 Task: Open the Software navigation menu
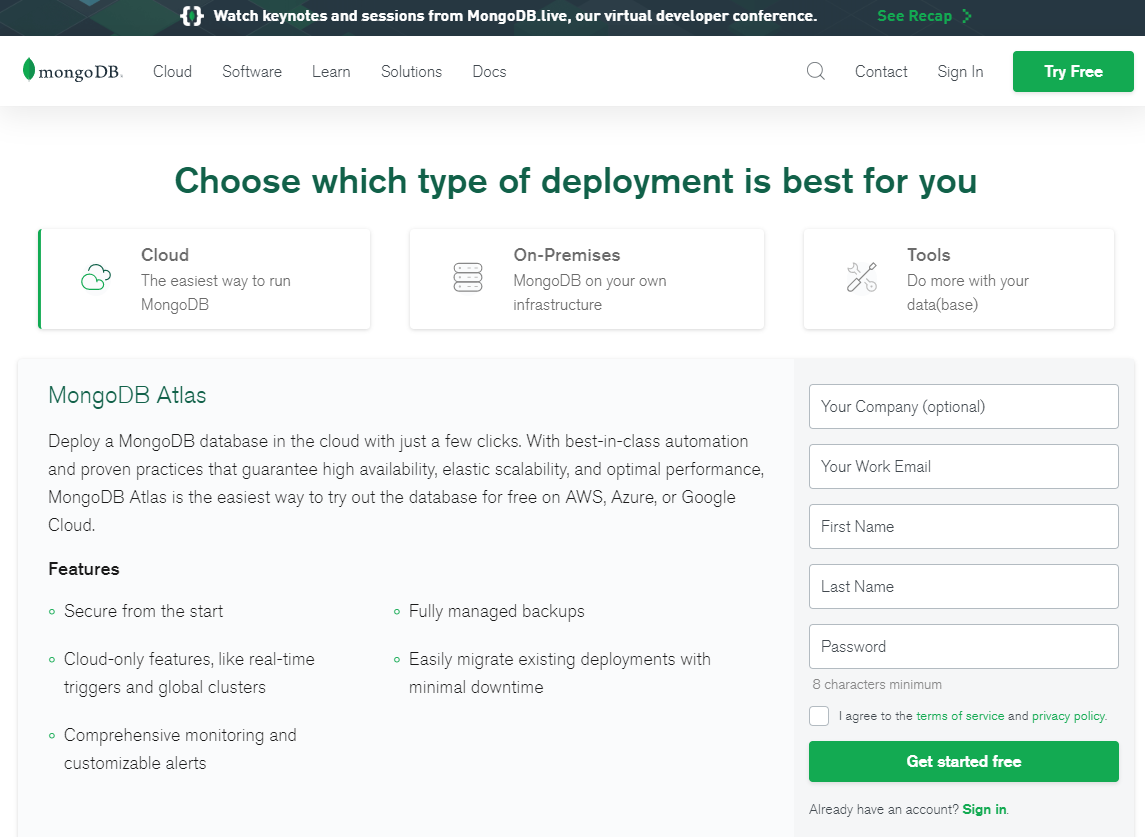252,72
